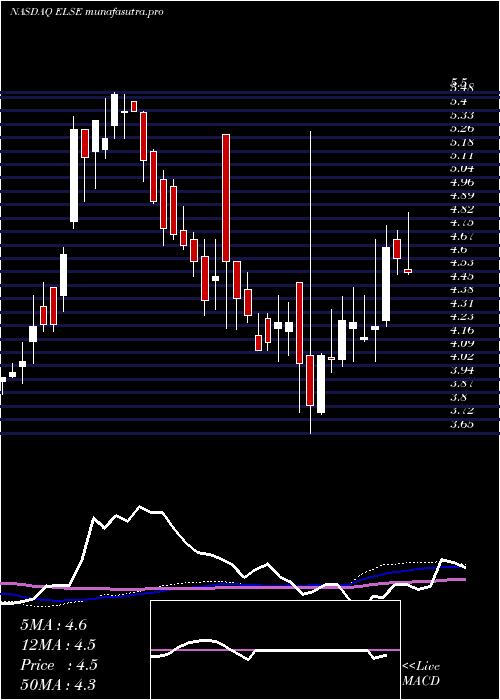Click the 4.53 price level
The width and height of the screenshot is (500, 700).
(462, 262)
